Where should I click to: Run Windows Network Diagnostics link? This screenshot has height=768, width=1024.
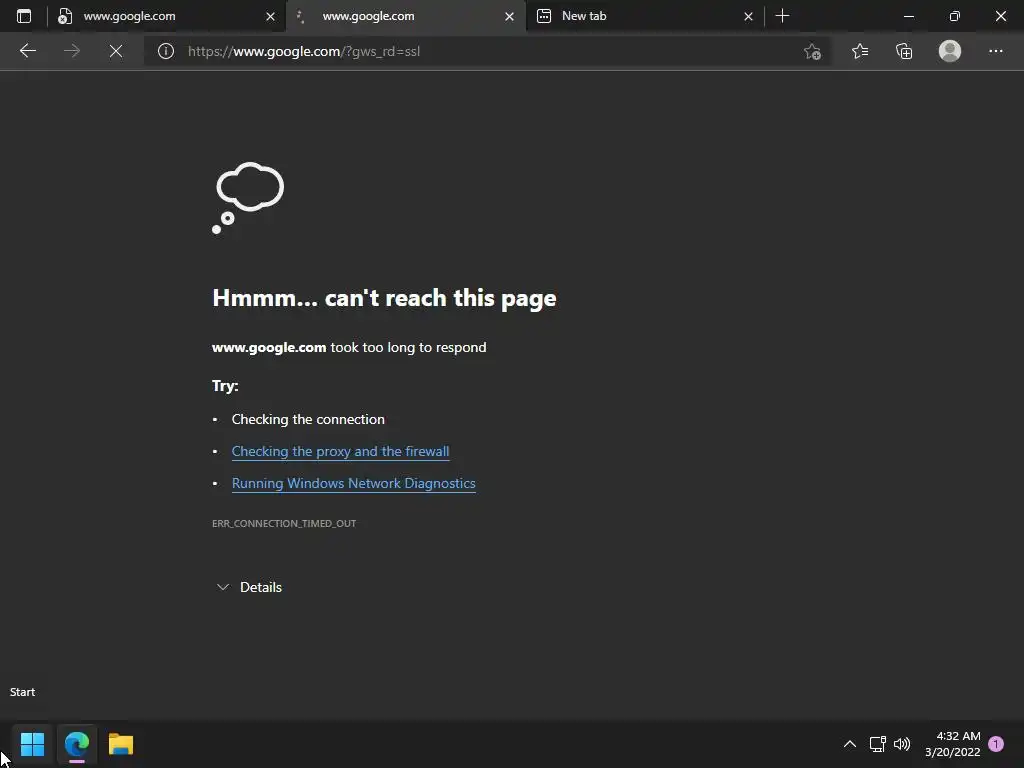point(353,483)
